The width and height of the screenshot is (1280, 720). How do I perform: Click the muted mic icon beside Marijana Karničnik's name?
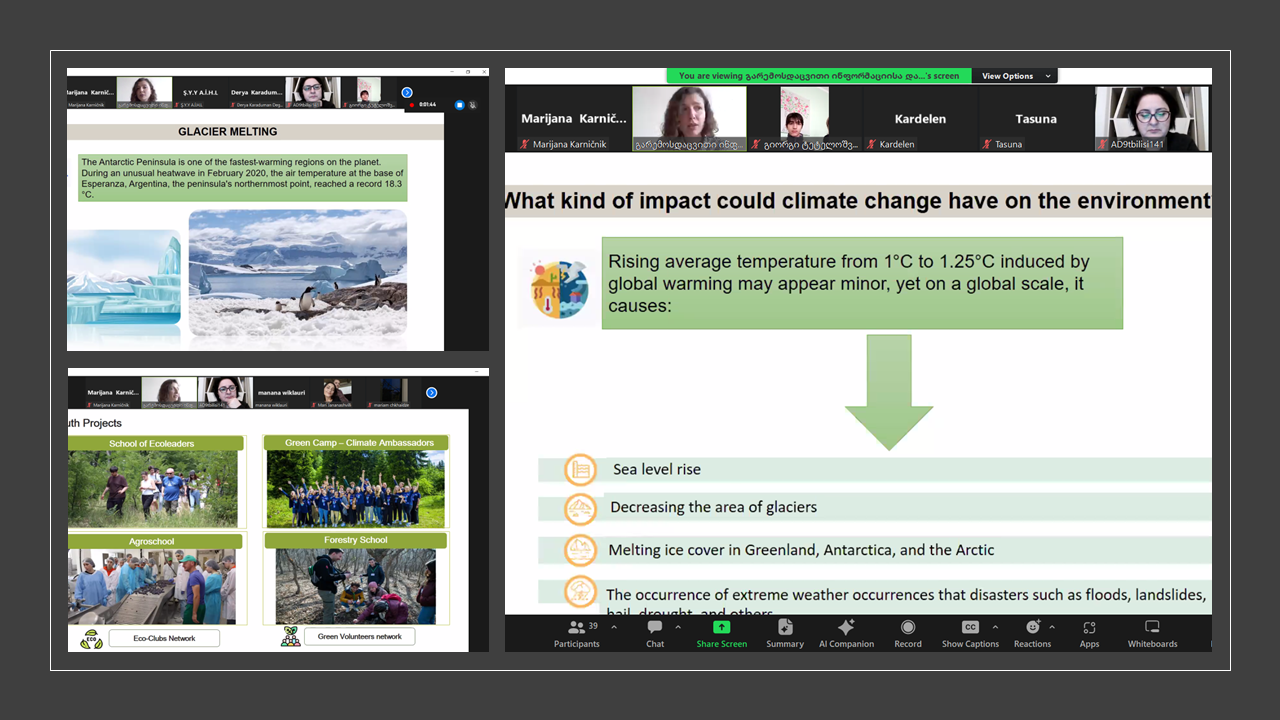[x=524, y=144]
